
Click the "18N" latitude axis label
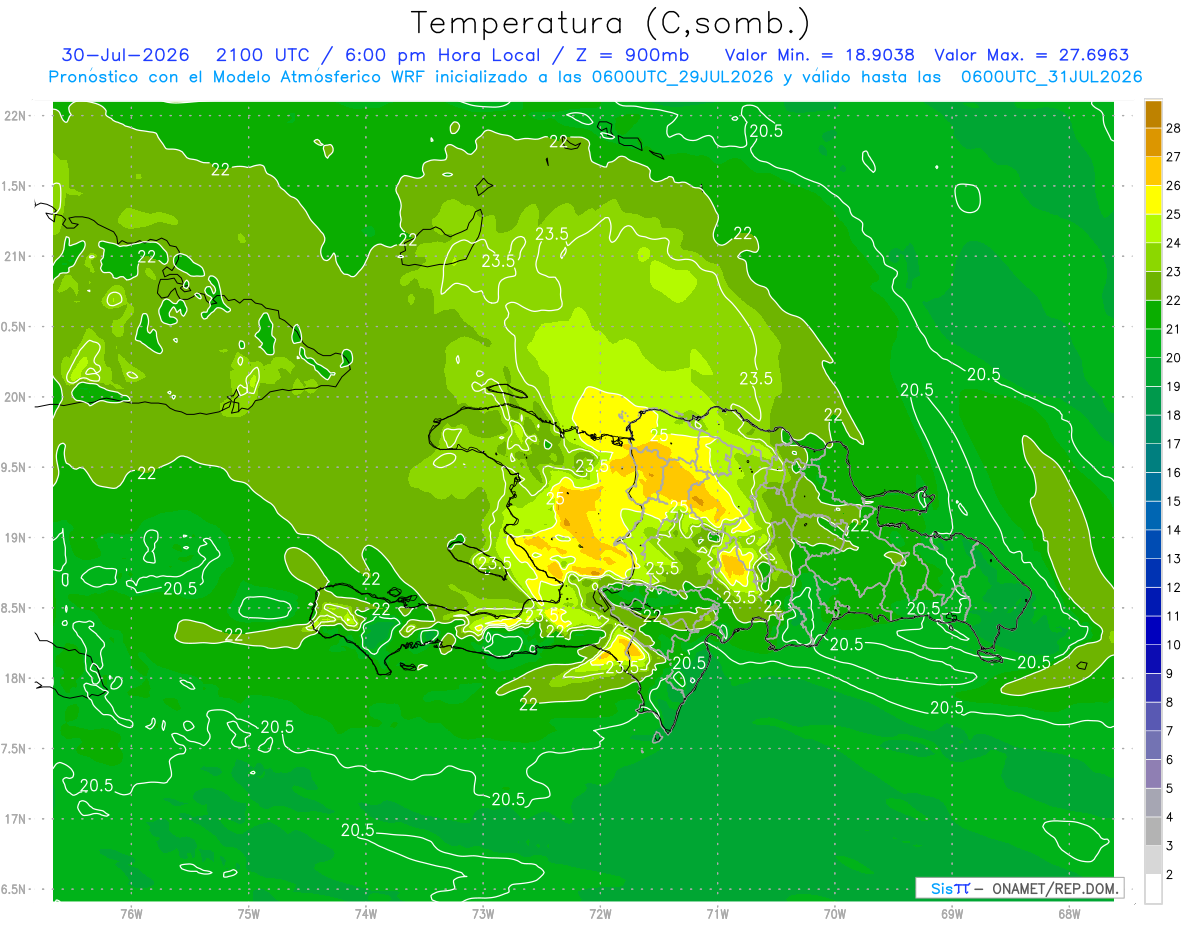15,679
